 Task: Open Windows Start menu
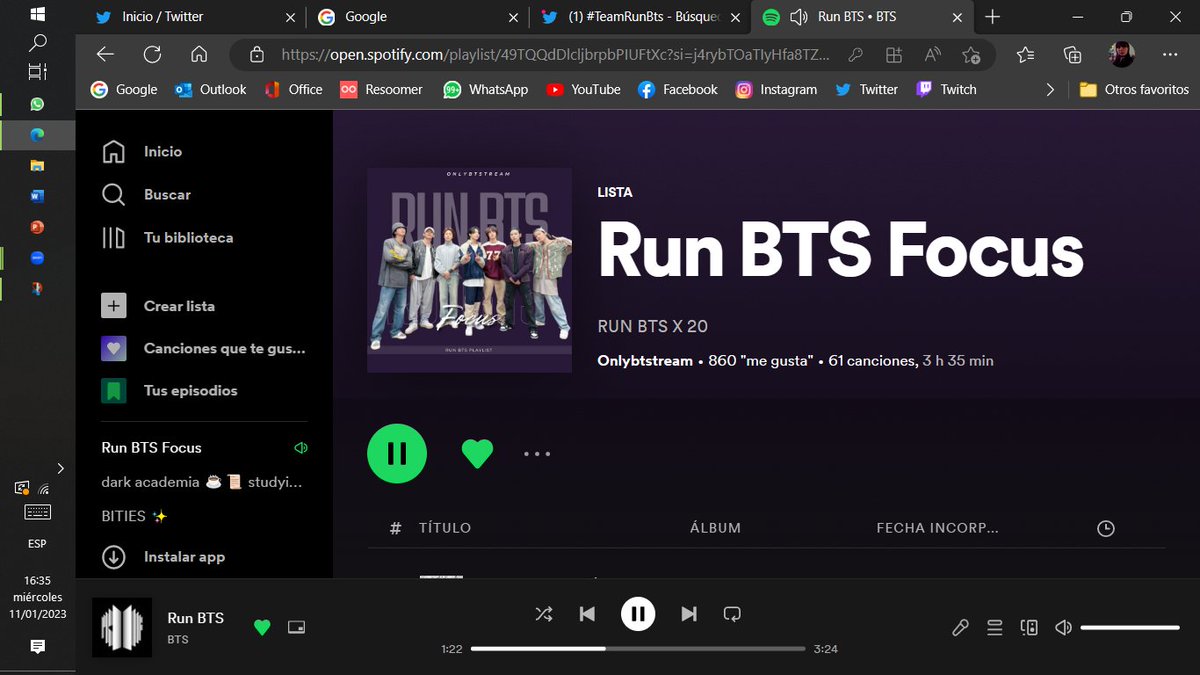pyautogui.click(x=37, y=15)
